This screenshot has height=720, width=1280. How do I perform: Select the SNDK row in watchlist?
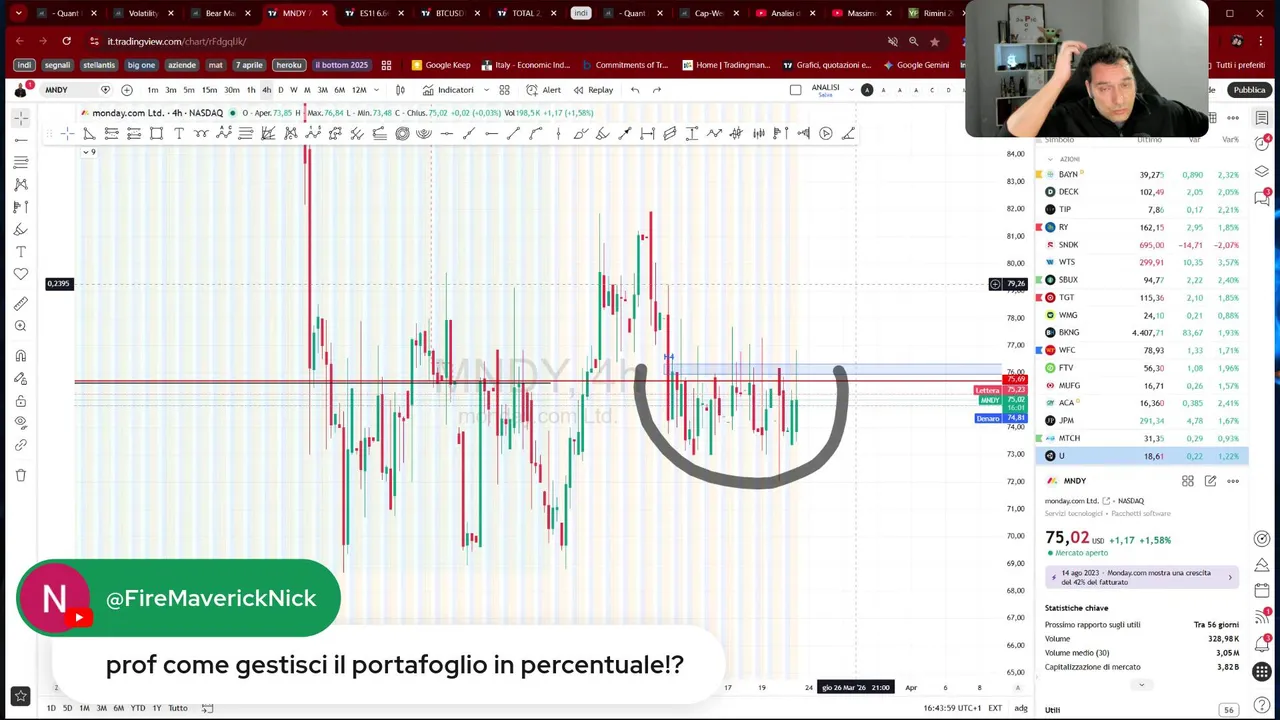point(1141,245)
